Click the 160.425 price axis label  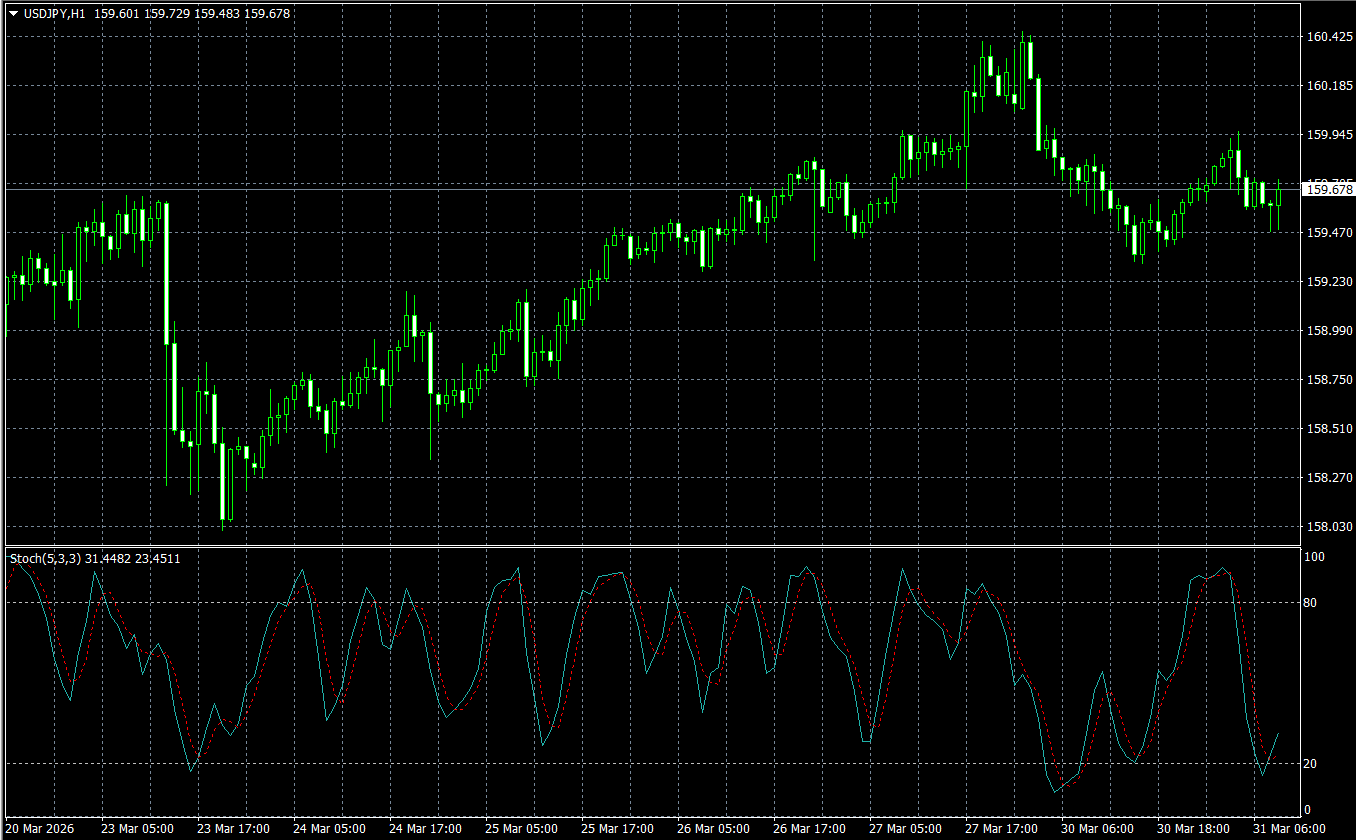[1329, 37]
